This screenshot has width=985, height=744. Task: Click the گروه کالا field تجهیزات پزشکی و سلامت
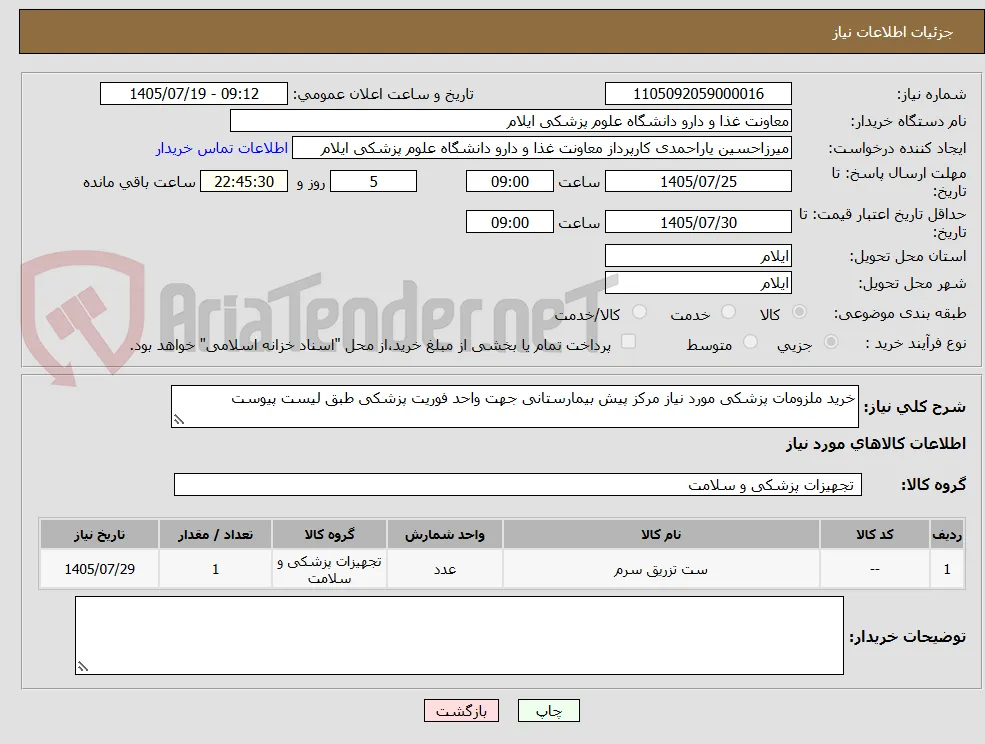[x=518, y=484]
